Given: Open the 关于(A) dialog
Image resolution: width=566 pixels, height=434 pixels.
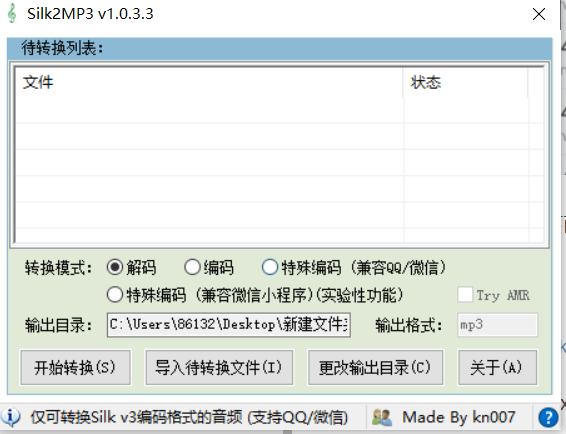Looking at the screenshot, I should 497,367.
